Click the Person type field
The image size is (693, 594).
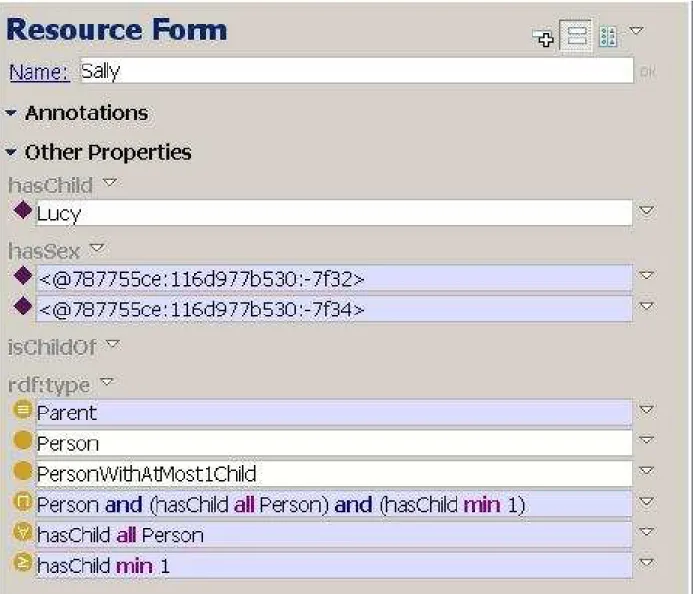pyautogui.click(x=334, y=443)
